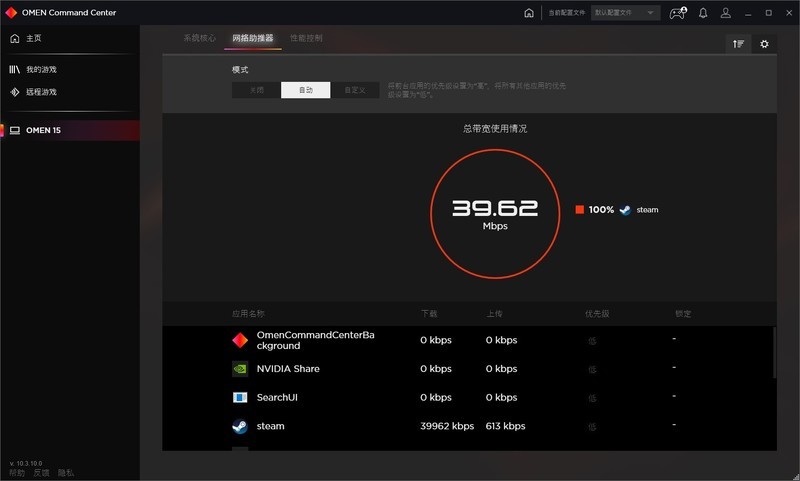This screenshot has height=481, width=800.
Task: Close the OMEN Command Center window
Action: (789, 13)
